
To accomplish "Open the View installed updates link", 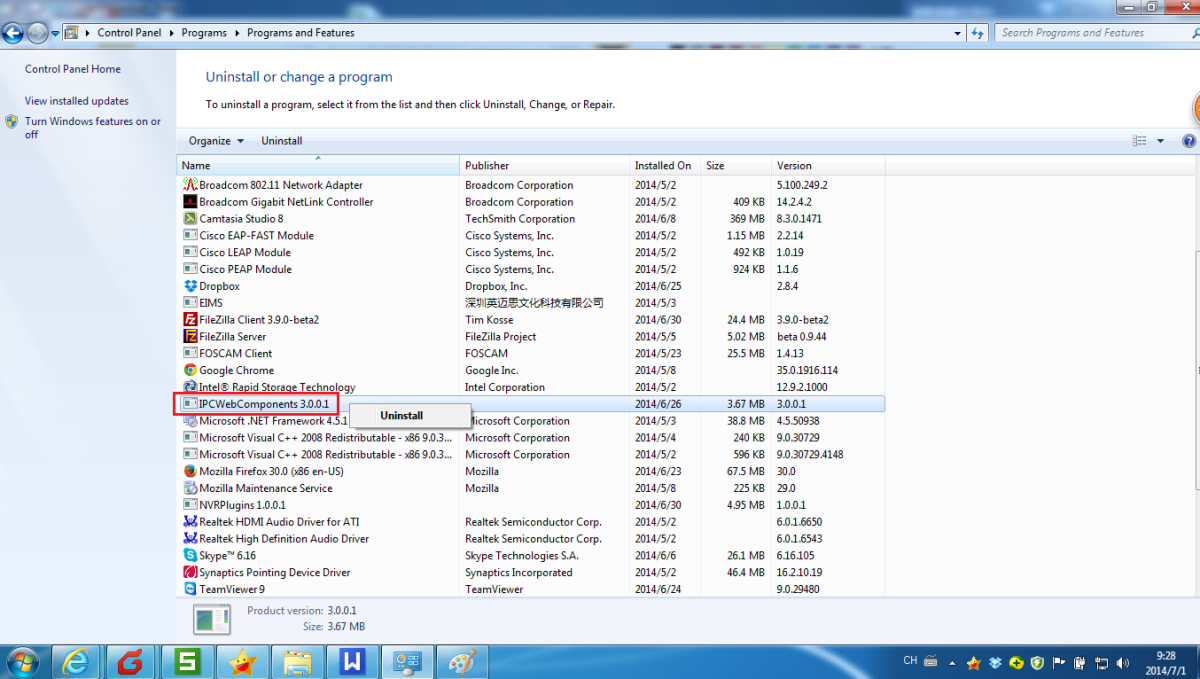I will click(x=77, y=101).
